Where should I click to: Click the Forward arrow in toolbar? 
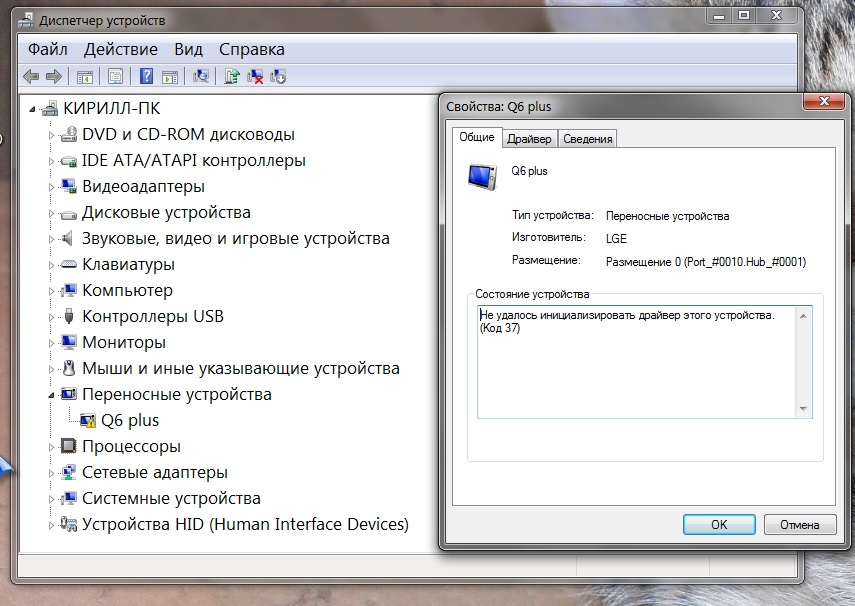54,76
